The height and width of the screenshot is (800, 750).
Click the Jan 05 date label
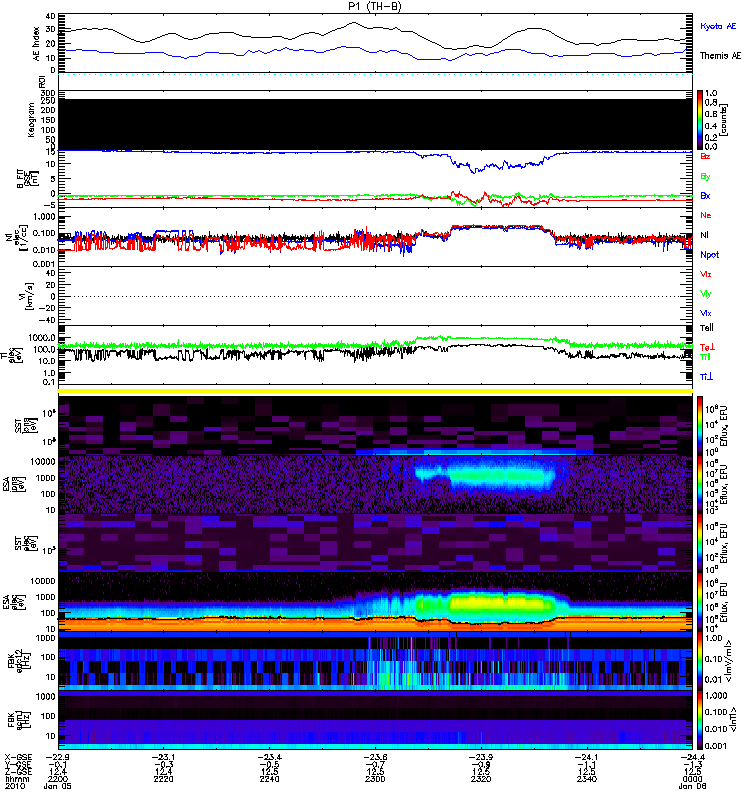(x=57, y=786)
